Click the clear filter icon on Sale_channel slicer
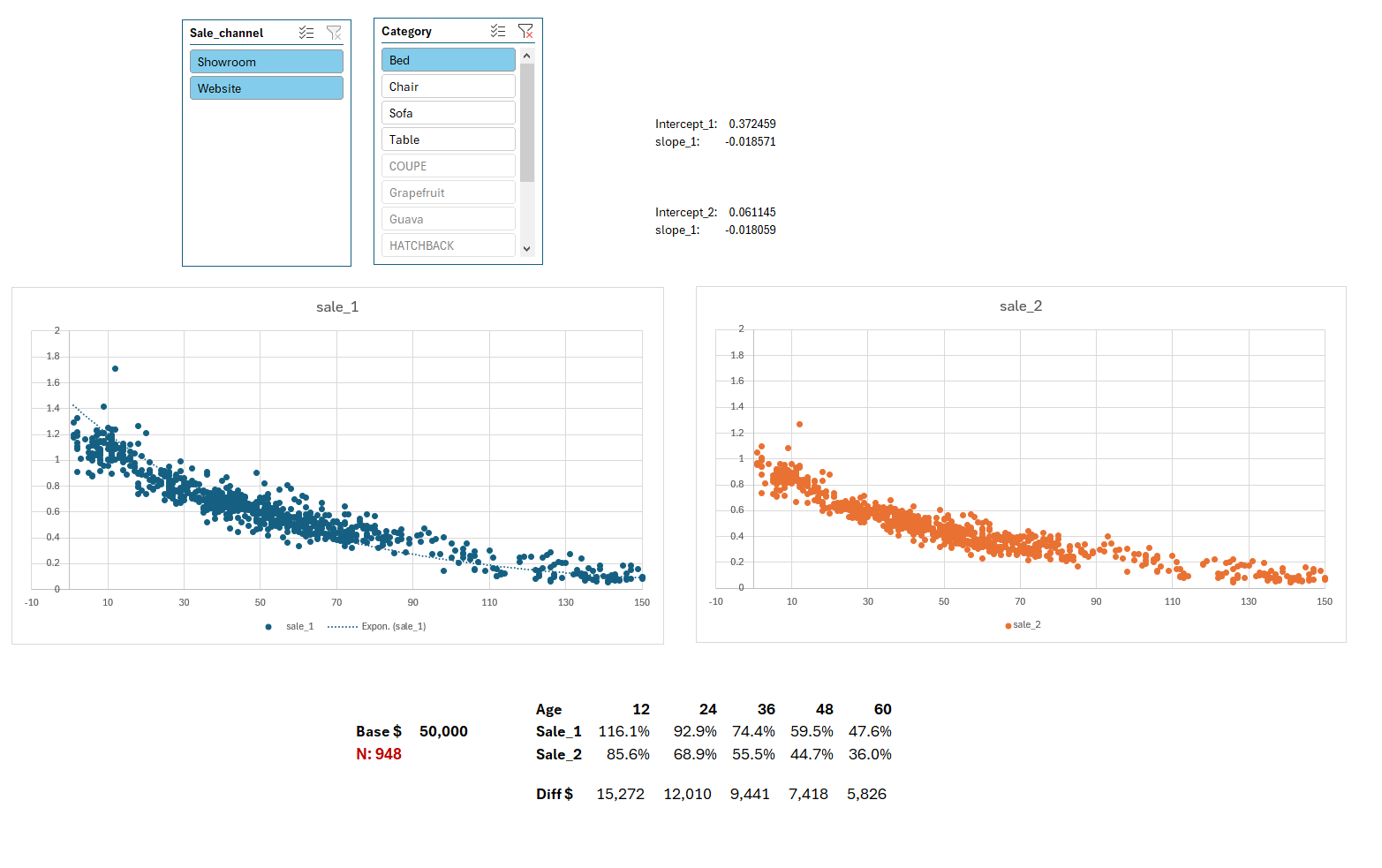Viewport: 1382px width, 868px height. tap(334, 32)
